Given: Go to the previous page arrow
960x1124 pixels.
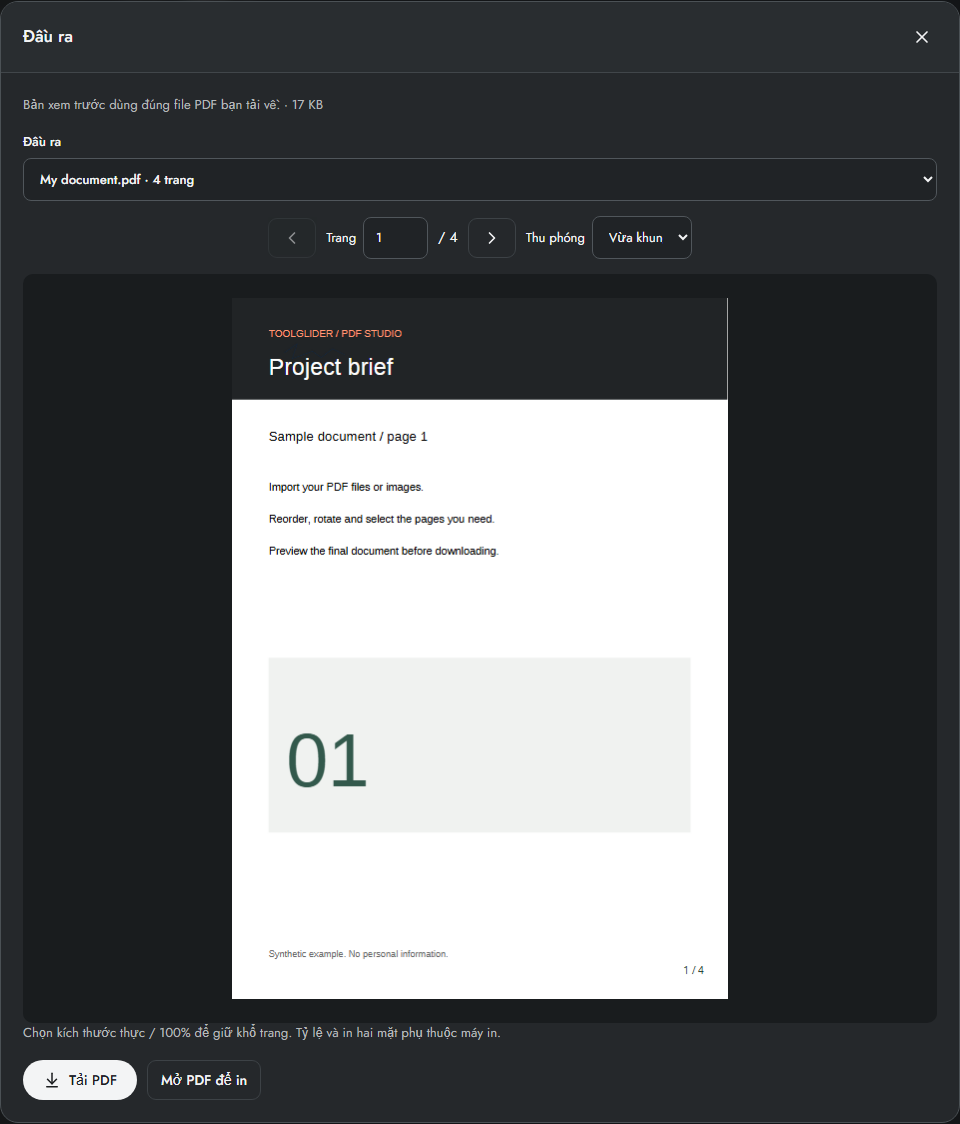Looking at the screenshot, I should [292, 238].
